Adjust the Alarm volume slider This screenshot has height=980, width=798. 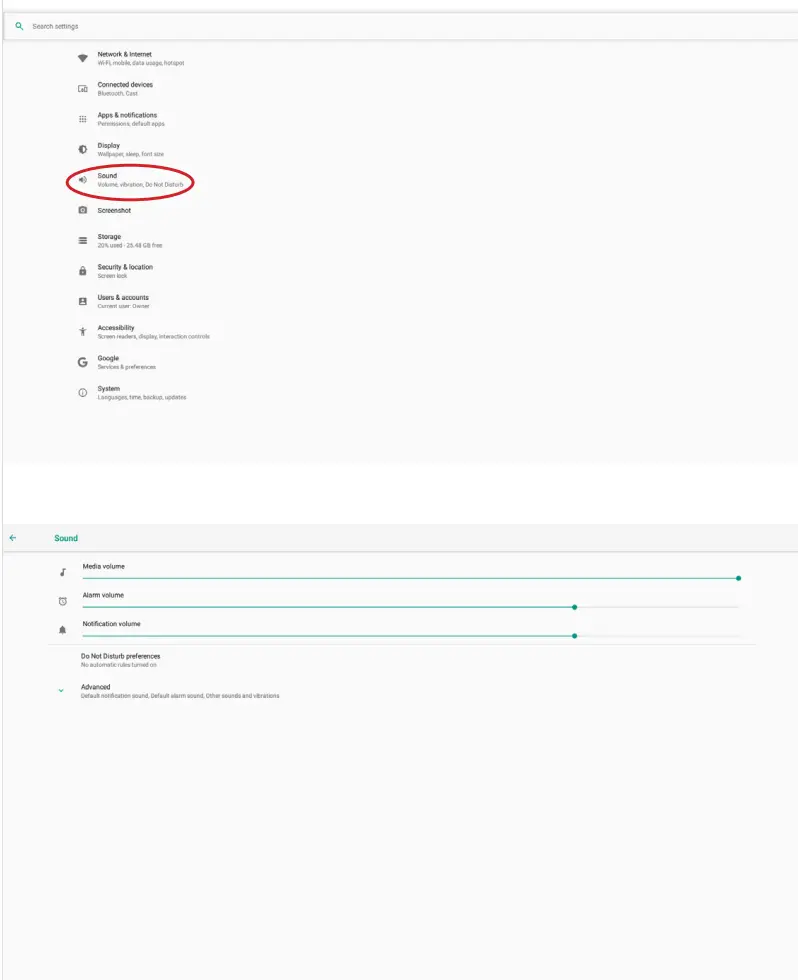411,607
